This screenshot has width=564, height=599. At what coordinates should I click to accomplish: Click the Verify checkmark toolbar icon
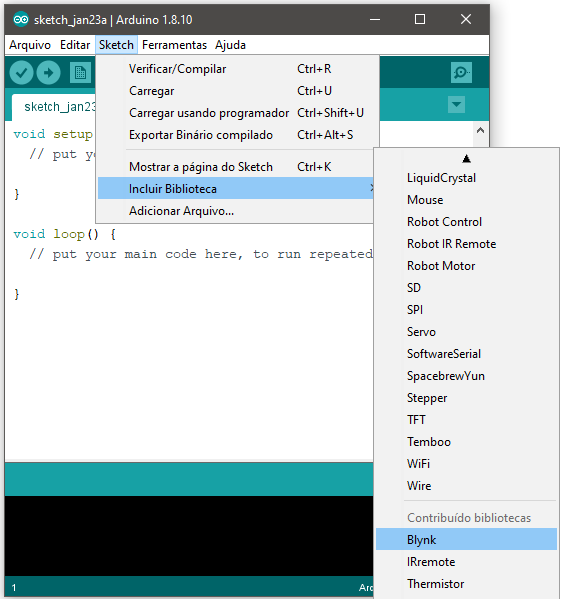point(21,73)
